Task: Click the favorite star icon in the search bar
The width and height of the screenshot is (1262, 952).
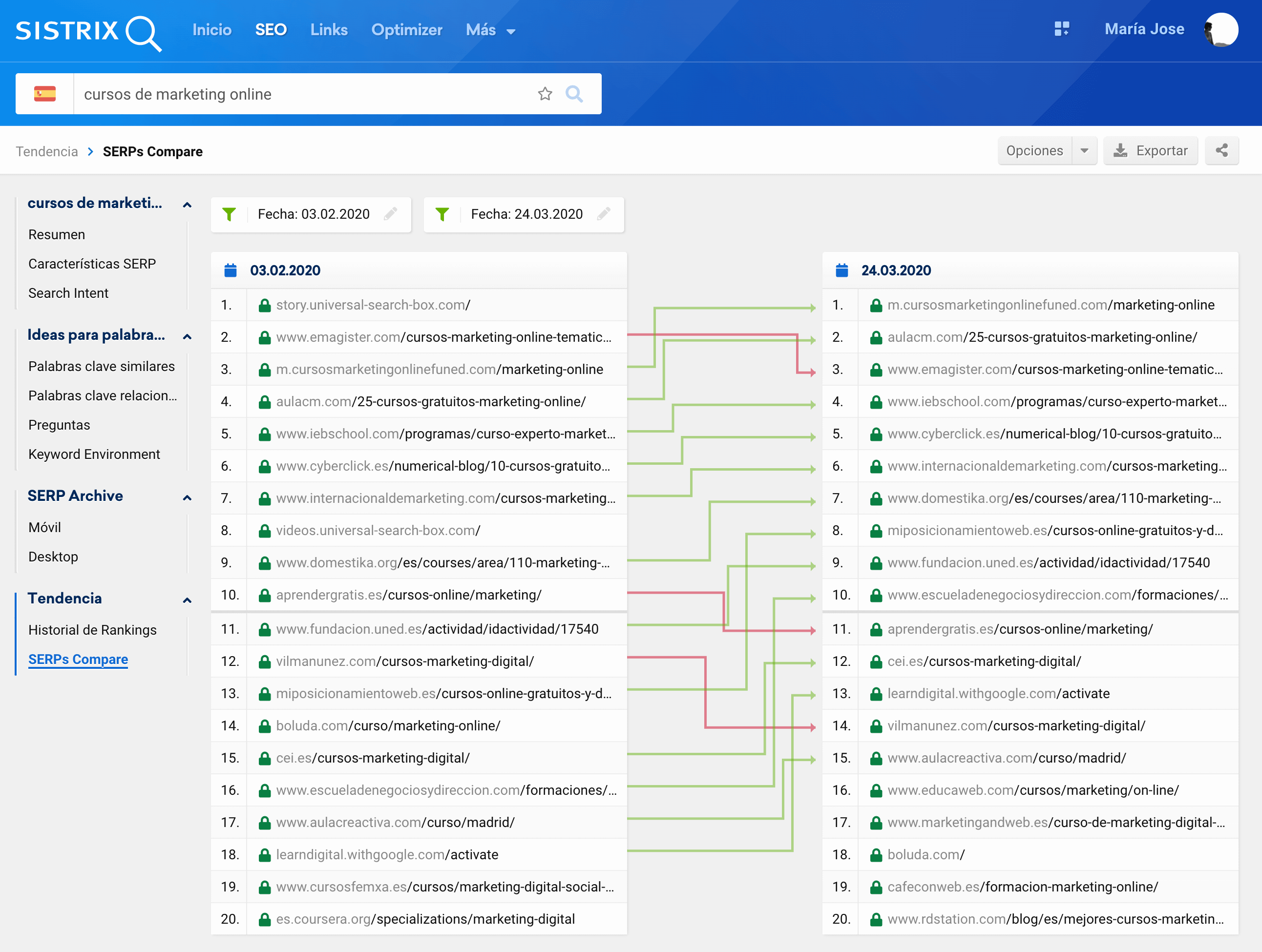Action: coord(545,94)
